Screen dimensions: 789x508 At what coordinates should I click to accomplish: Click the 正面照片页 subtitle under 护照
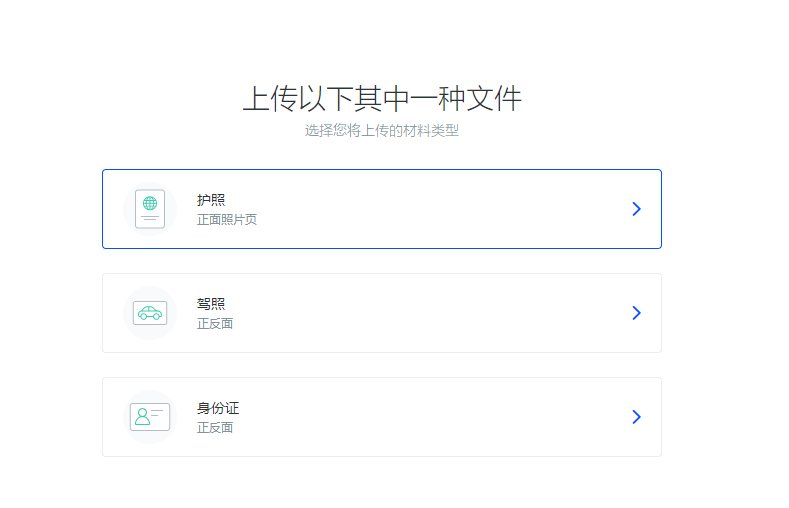[227, 219]
